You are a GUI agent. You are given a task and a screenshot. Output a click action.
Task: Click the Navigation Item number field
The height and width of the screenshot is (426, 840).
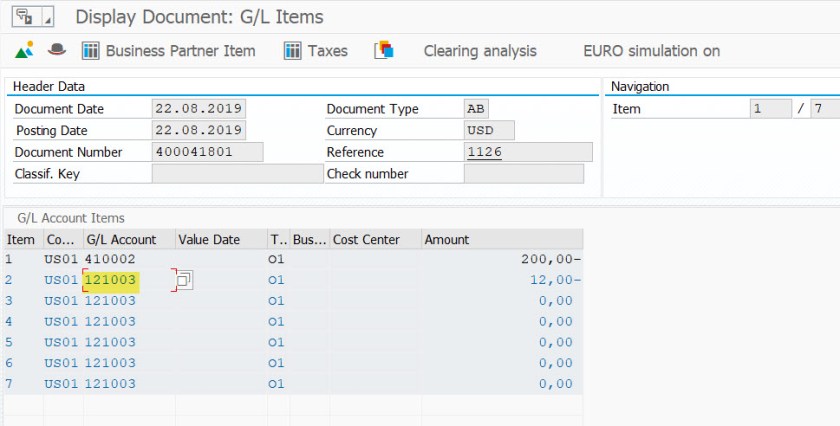click(768, 109)
